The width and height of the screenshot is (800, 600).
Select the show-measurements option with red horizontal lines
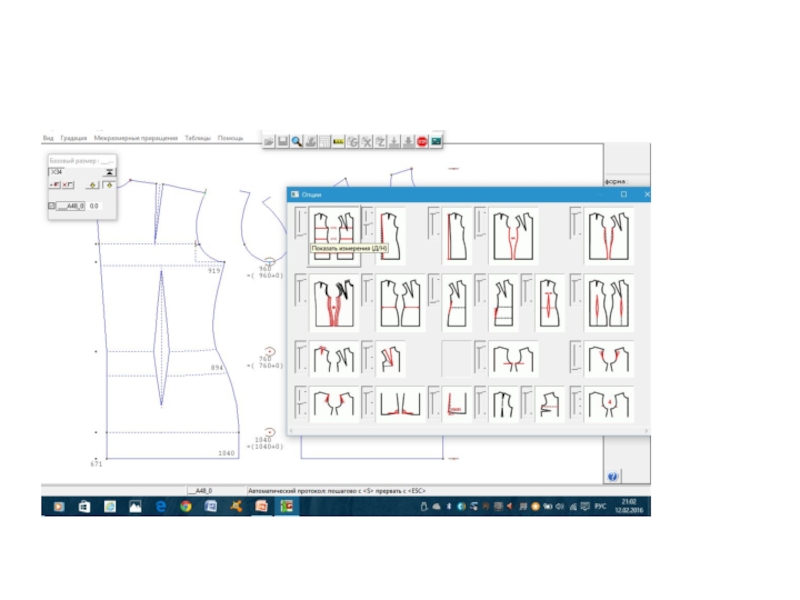tap(334, 236)
